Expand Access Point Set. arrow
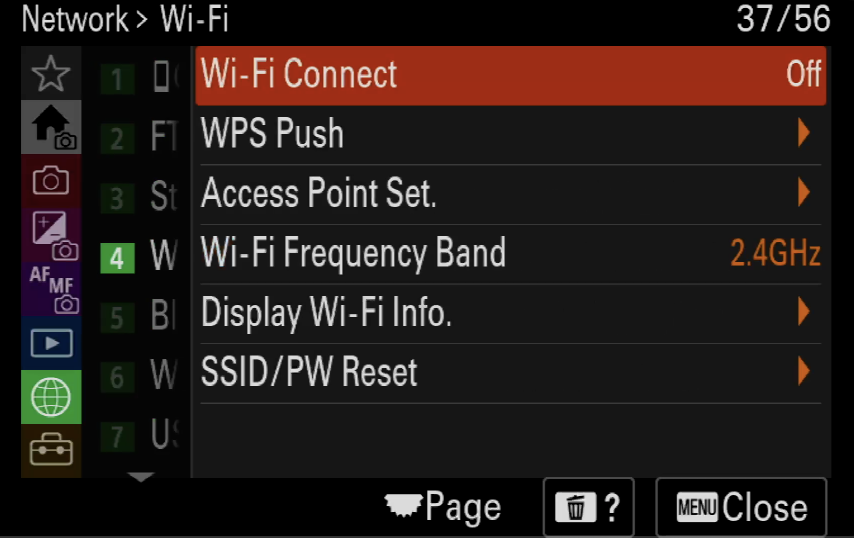Screen dimensions: 854x538 pyautogui.click(x=803, y=192)
